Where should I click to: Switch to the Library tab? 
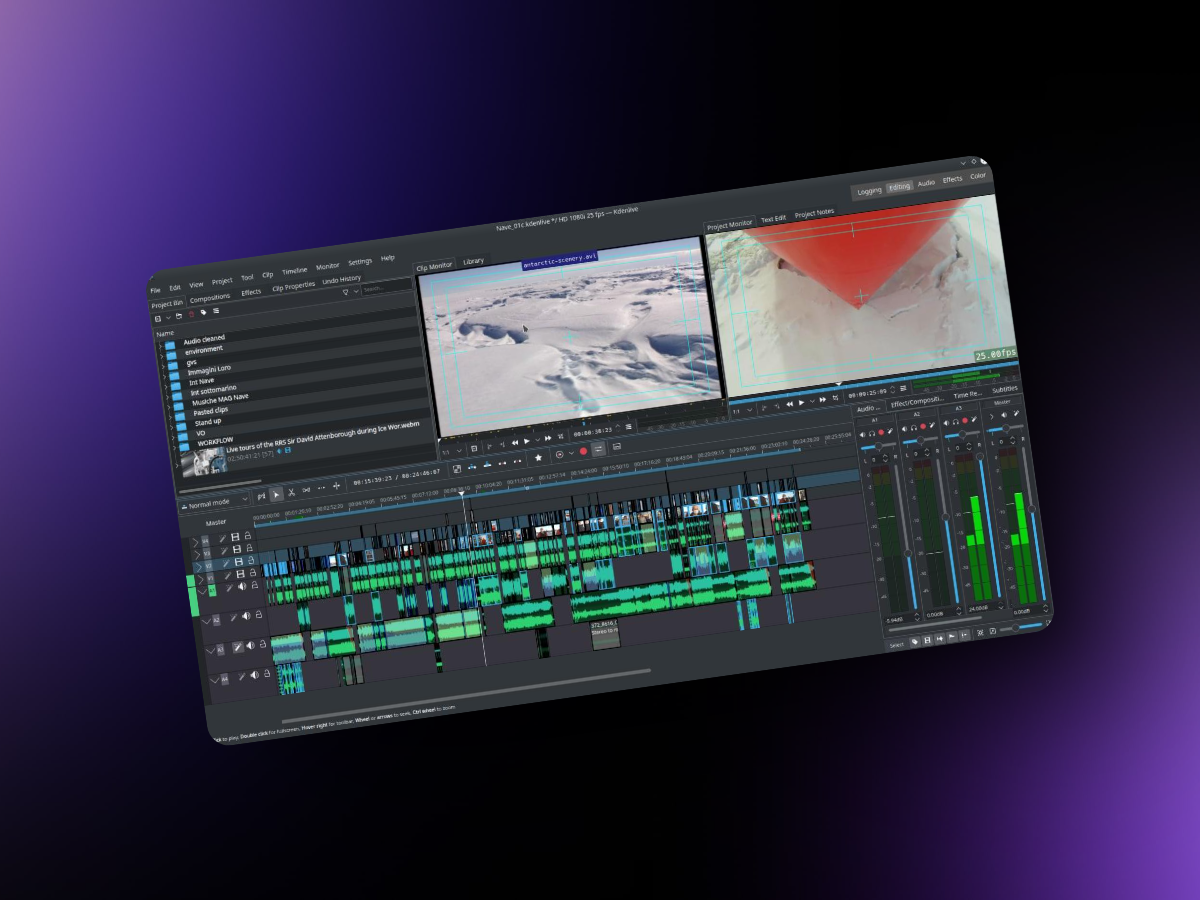[x=473, y=261]
